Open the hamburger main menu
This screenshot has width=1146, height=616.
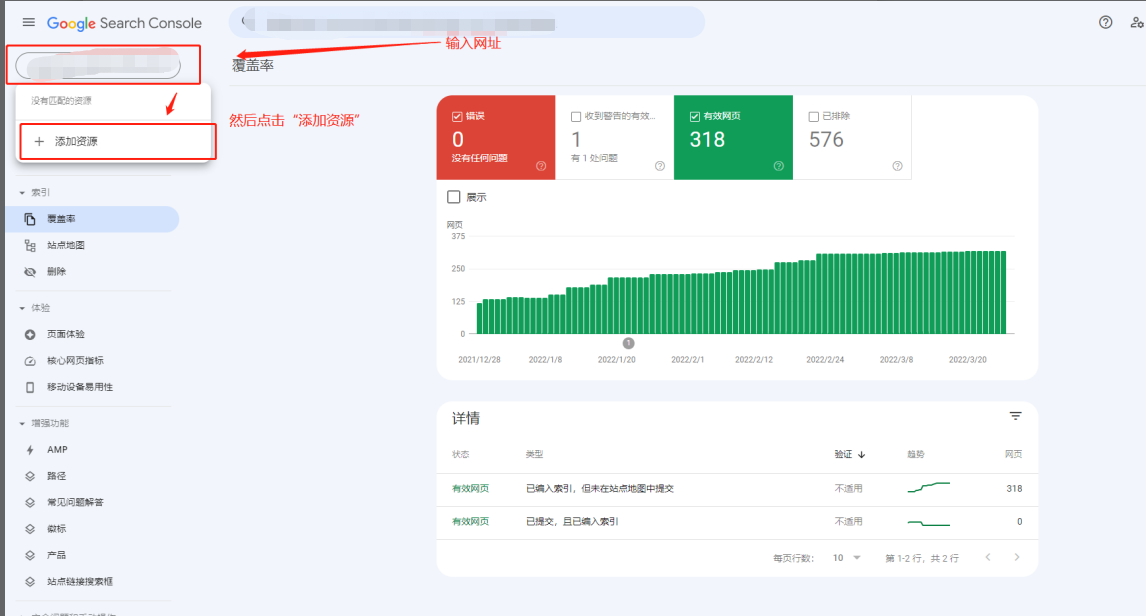click(x=28, y=22)
